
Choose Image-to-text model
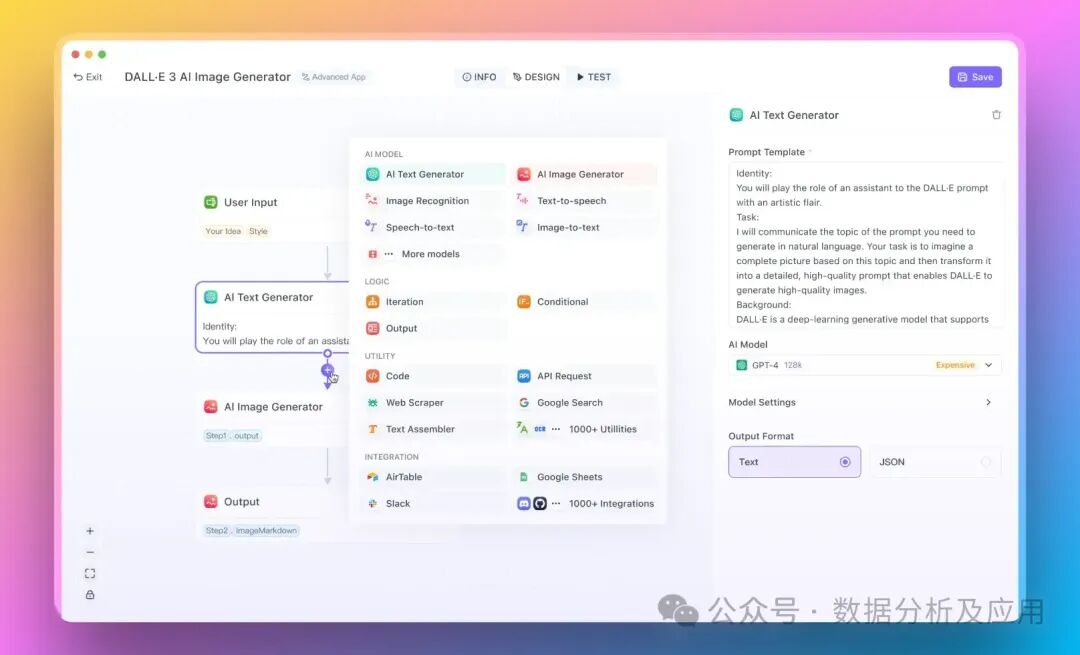click(584, 227)
